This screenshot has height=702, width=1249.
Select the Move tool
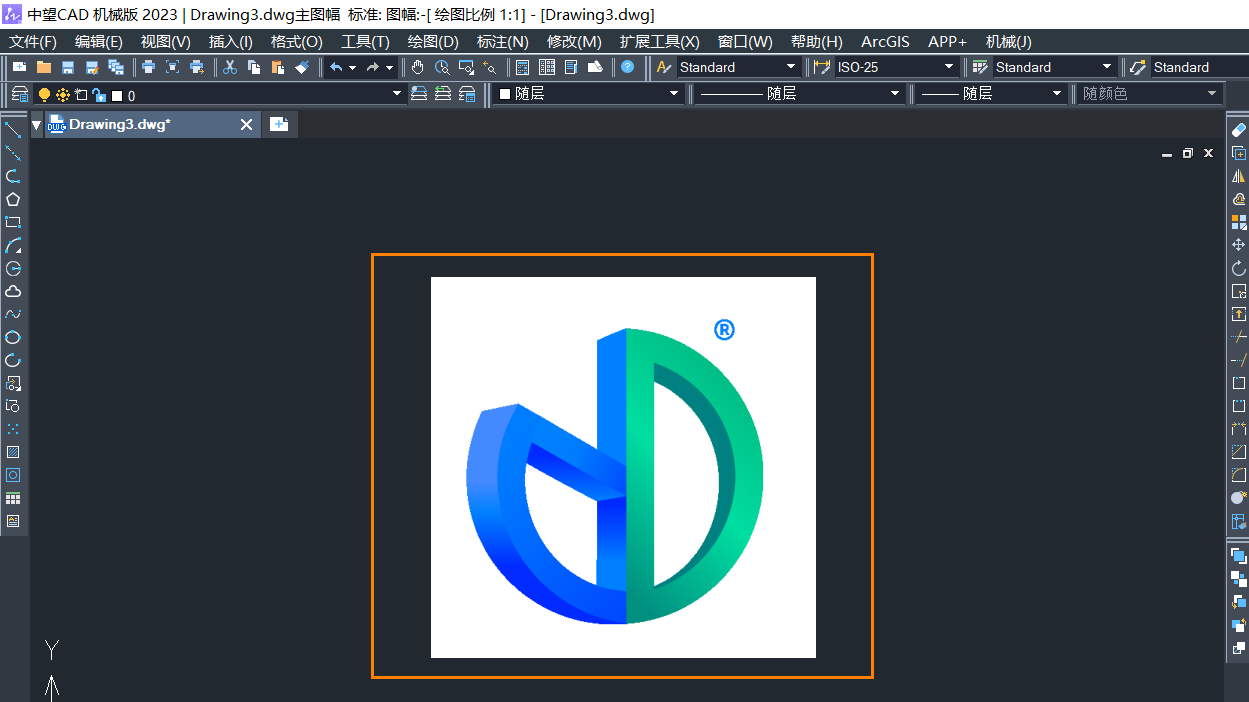(1238, 245)
